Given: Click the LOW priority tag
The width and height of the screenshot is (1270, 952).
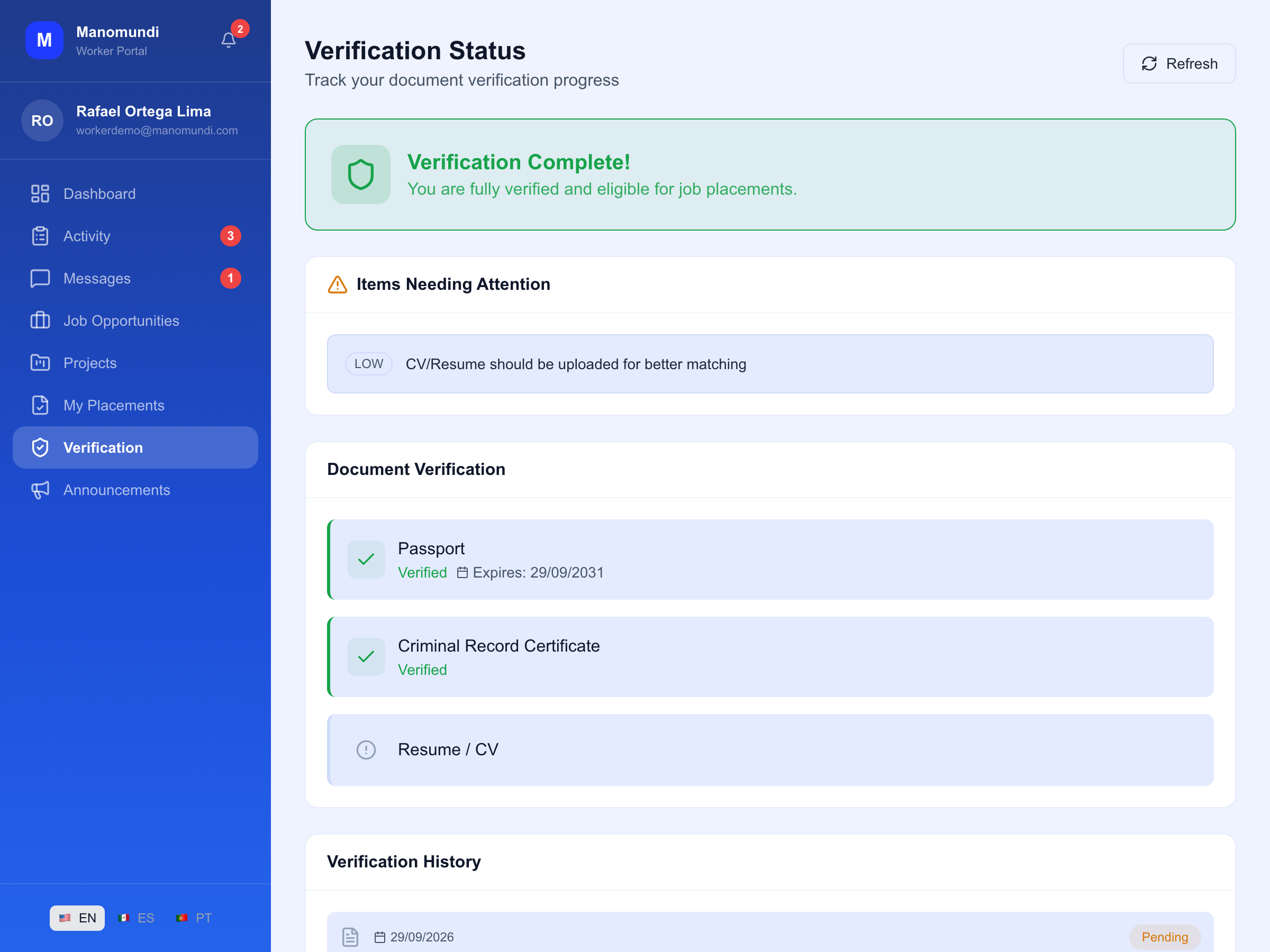Looking at the screenshot, I should pyautogui.click(x=369, y=364).
